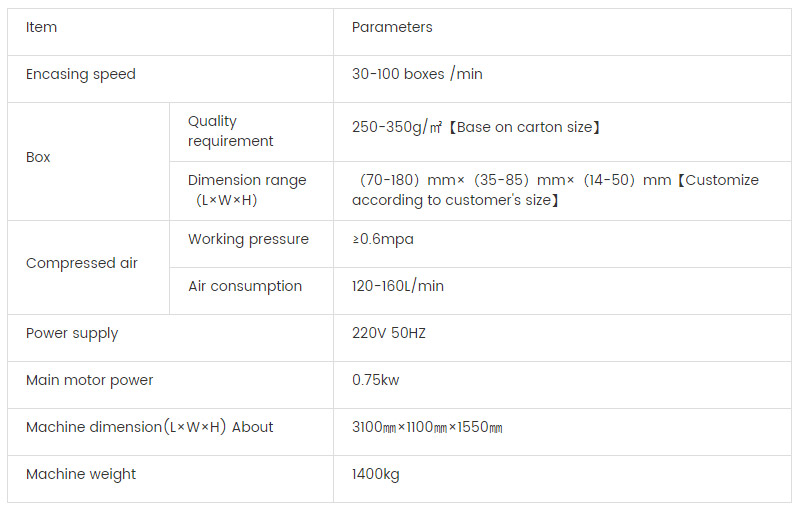802x512 pixels.
Task: Select the "Dimension range (L×W×H)" label
Action: click(x=247, y=190)
